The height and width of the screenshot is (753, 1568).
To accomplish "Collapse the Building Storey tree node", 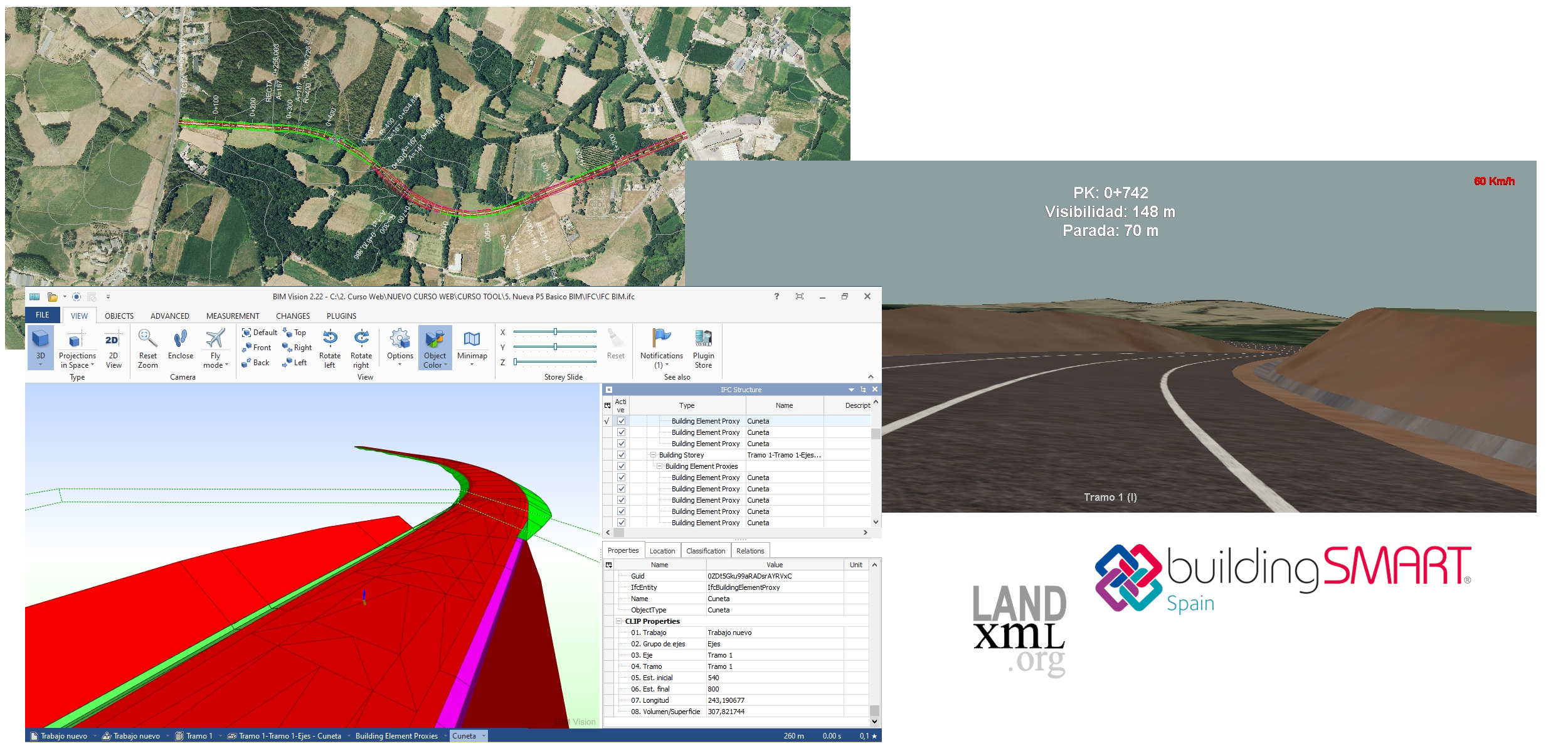I will [x=653, y=455].
